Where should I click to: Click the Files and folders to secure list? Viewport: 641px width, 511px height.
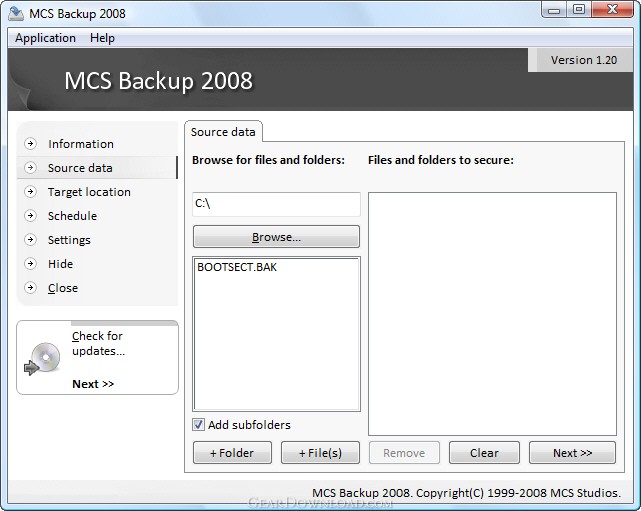click(x=492, y=314)
